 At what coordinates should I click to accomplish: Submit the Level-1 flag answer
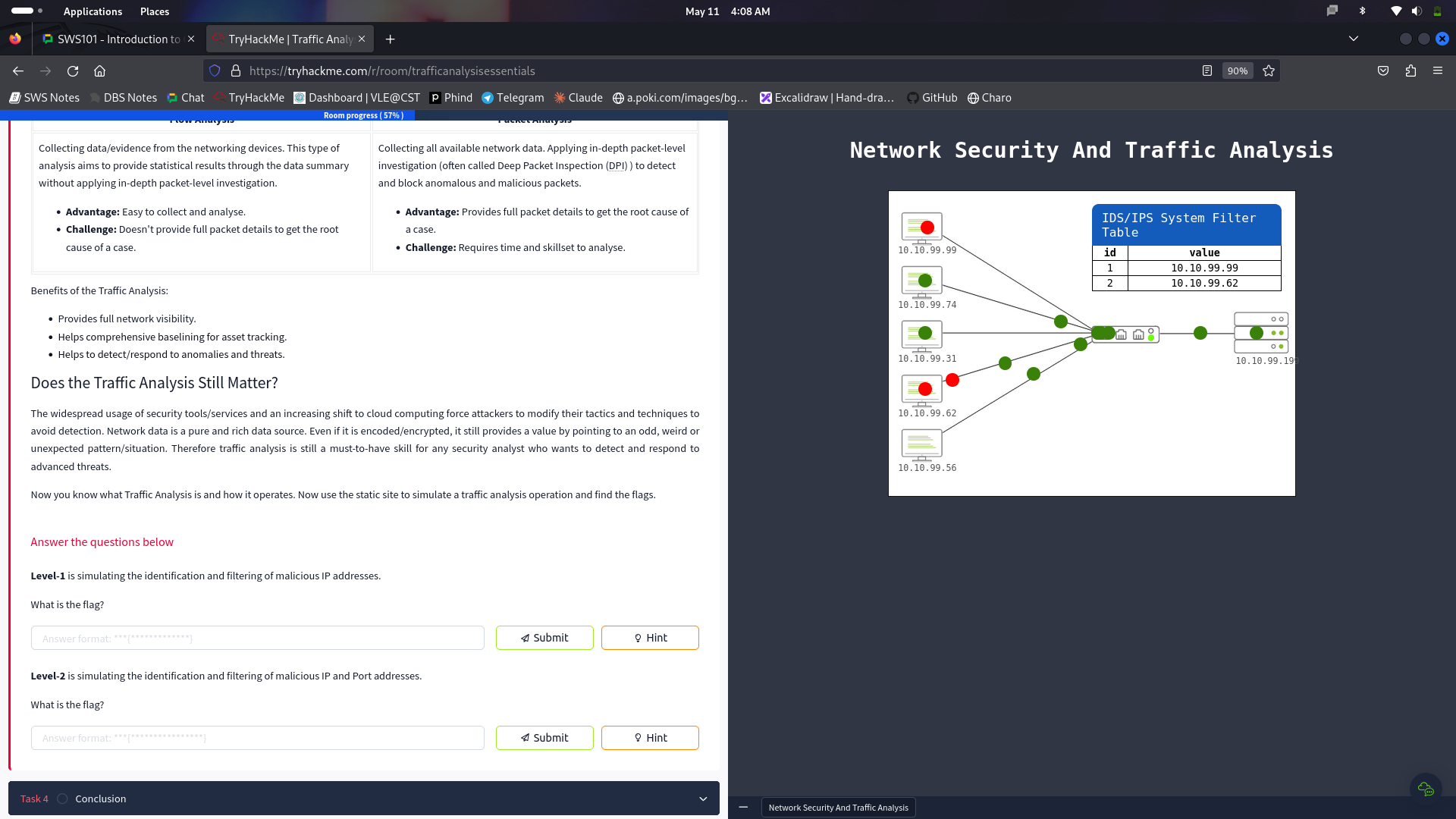544,638
